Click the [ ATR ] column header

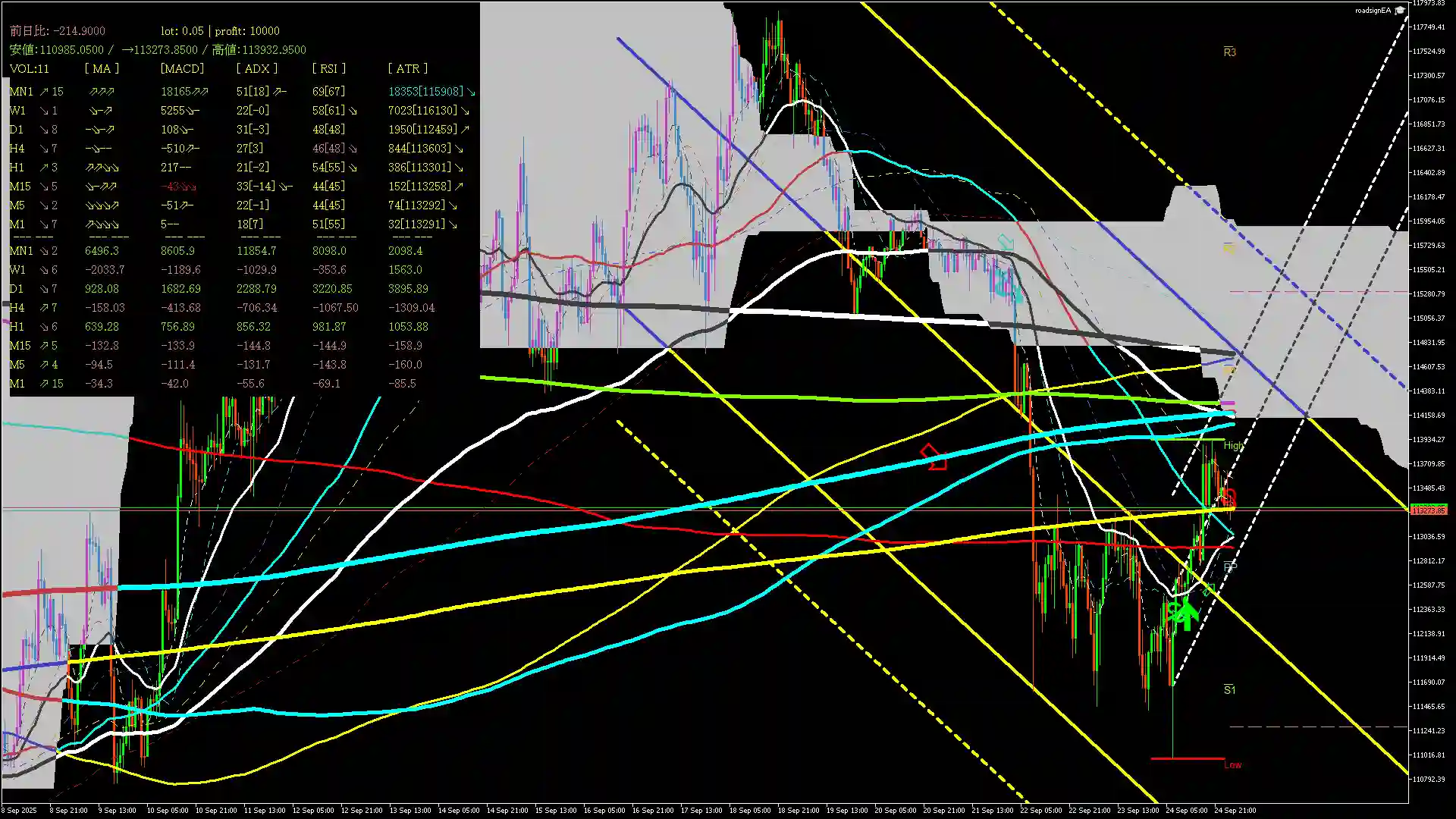pos(407,69)
